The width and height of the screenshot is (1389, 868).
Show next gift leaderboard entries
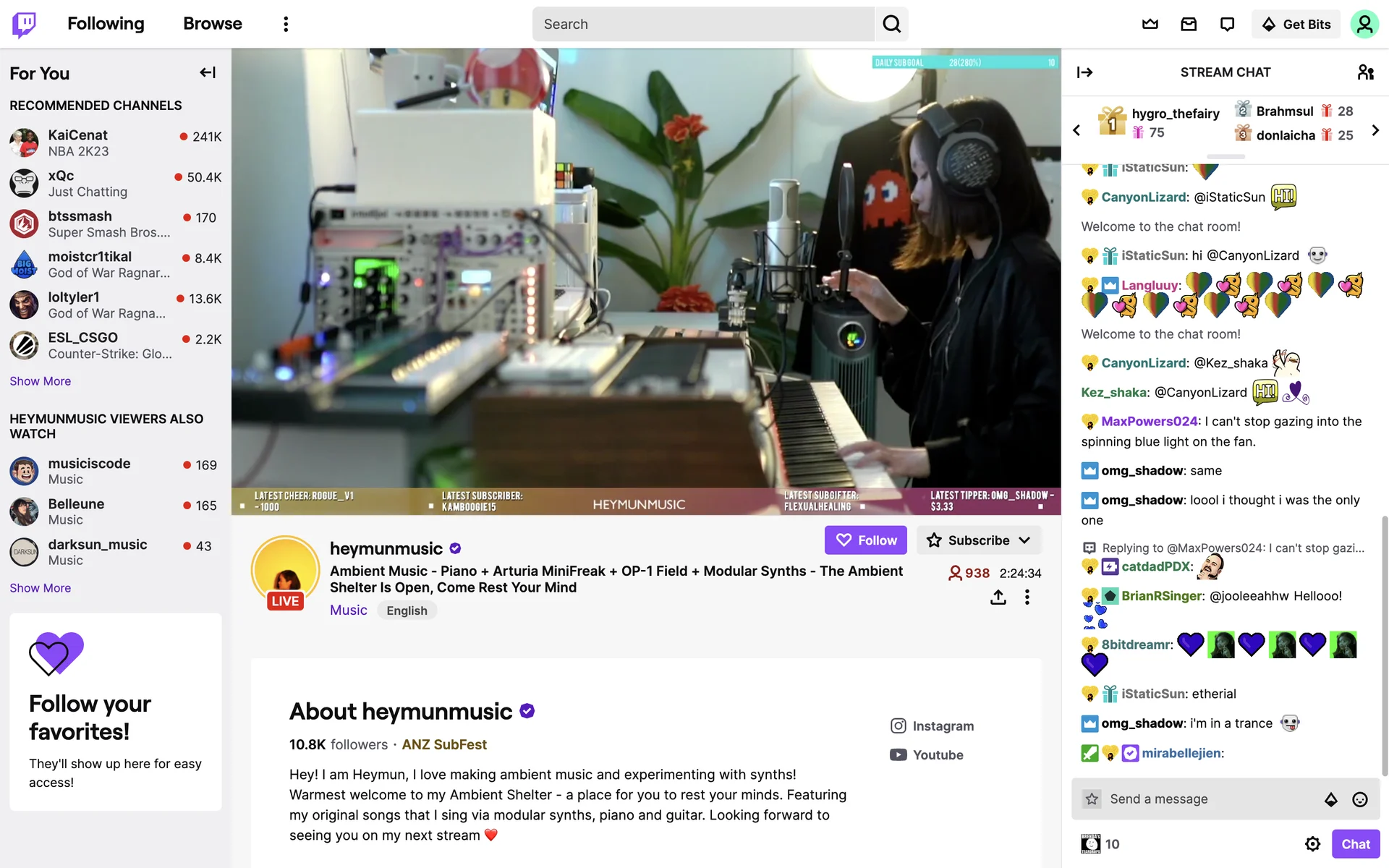pyautogui.click(x=1375, y=130)
